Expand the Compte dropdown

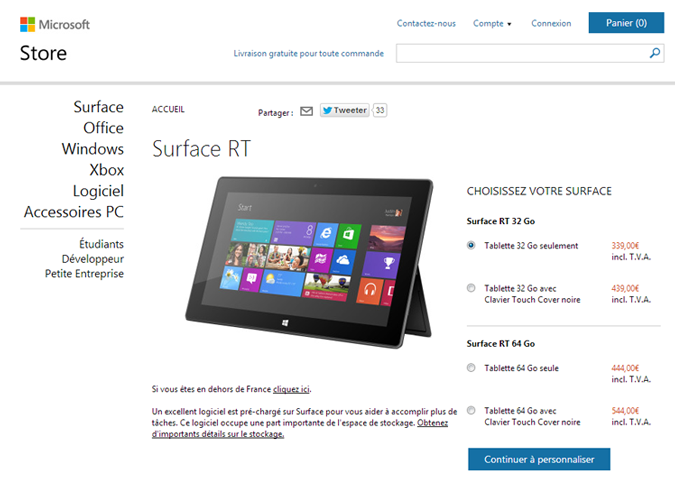492,23
